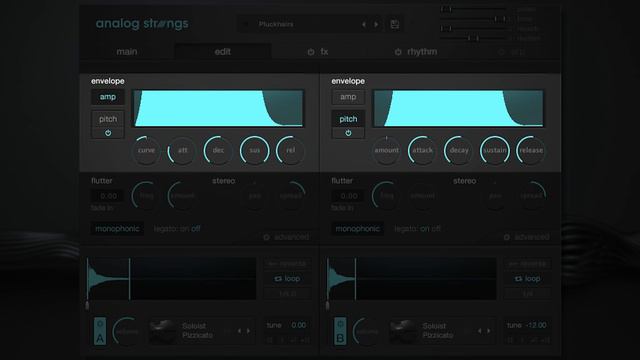The width and height of the screenshot is (640, 360).
Task: Toggle the left monophonic button
Action: (117, 229)
